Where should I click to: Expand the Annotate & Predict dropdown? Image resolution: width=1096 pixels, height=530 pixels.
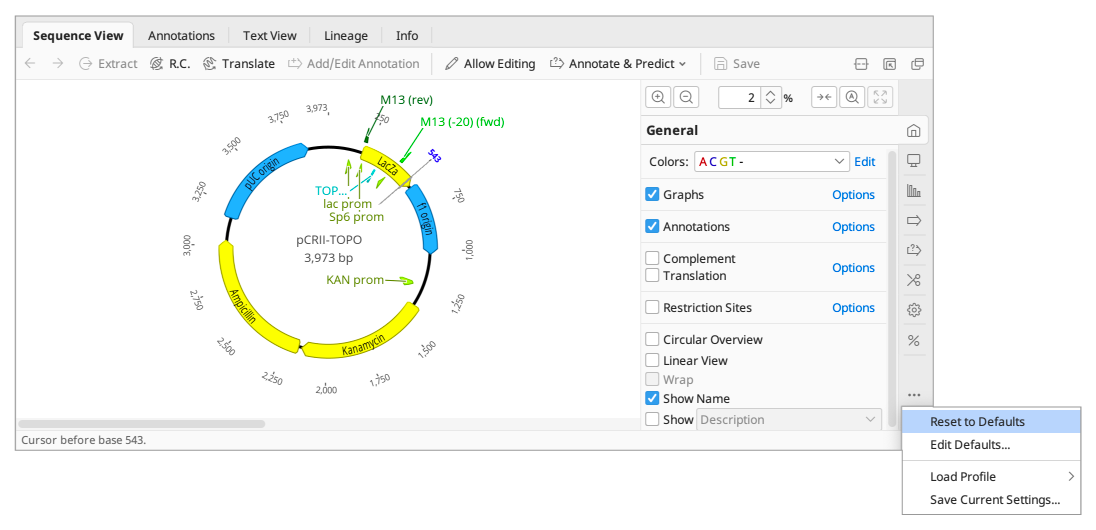click(618, 63)
